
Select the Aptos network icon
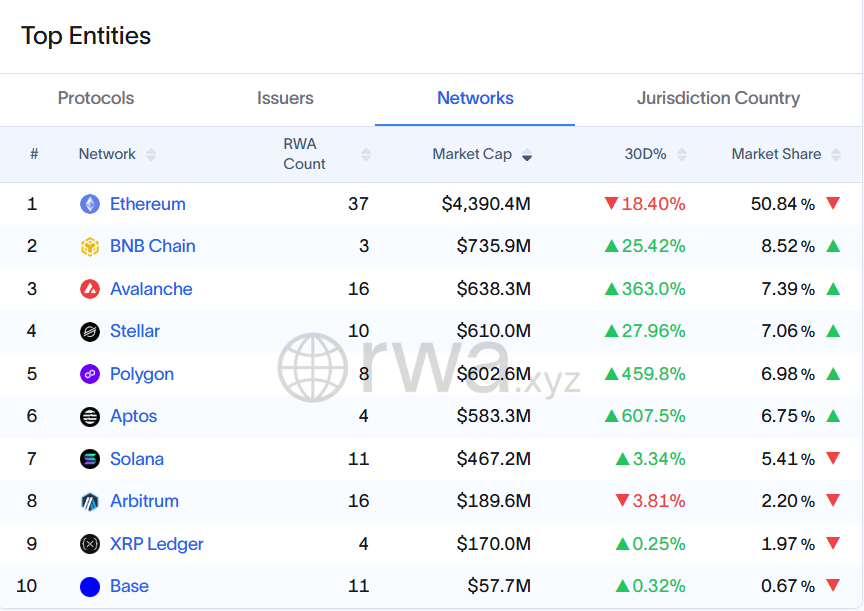[88, 416]
